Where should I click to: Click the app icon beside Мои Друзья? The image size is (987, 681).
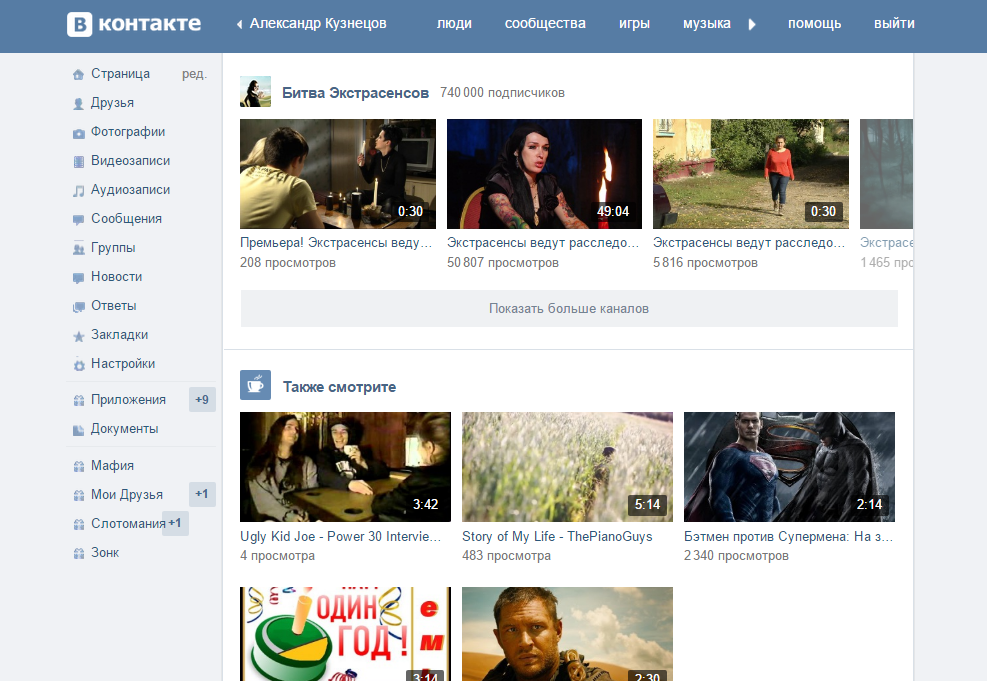pos(79,495)
